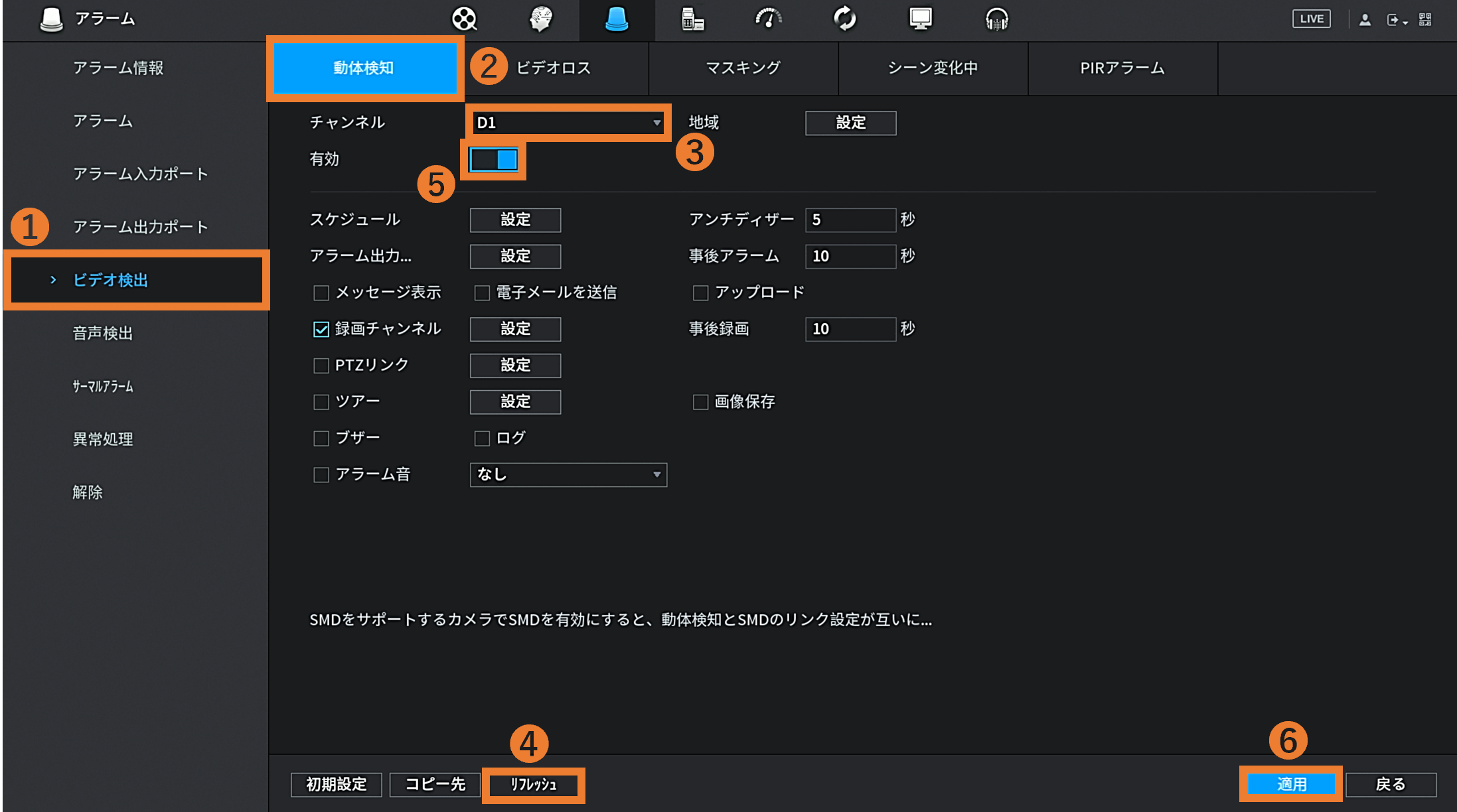Uncheck the 録画チャンネル checkbox

pyautogui.click(x=321, y=329)
